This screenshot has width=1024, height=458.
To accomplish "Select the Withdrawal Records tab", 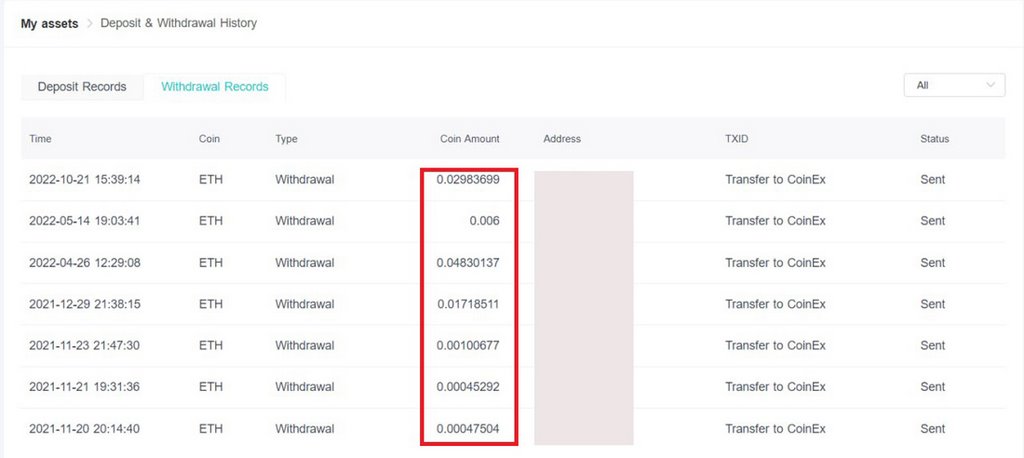I will pyautogui.click(x=215, y=87).
